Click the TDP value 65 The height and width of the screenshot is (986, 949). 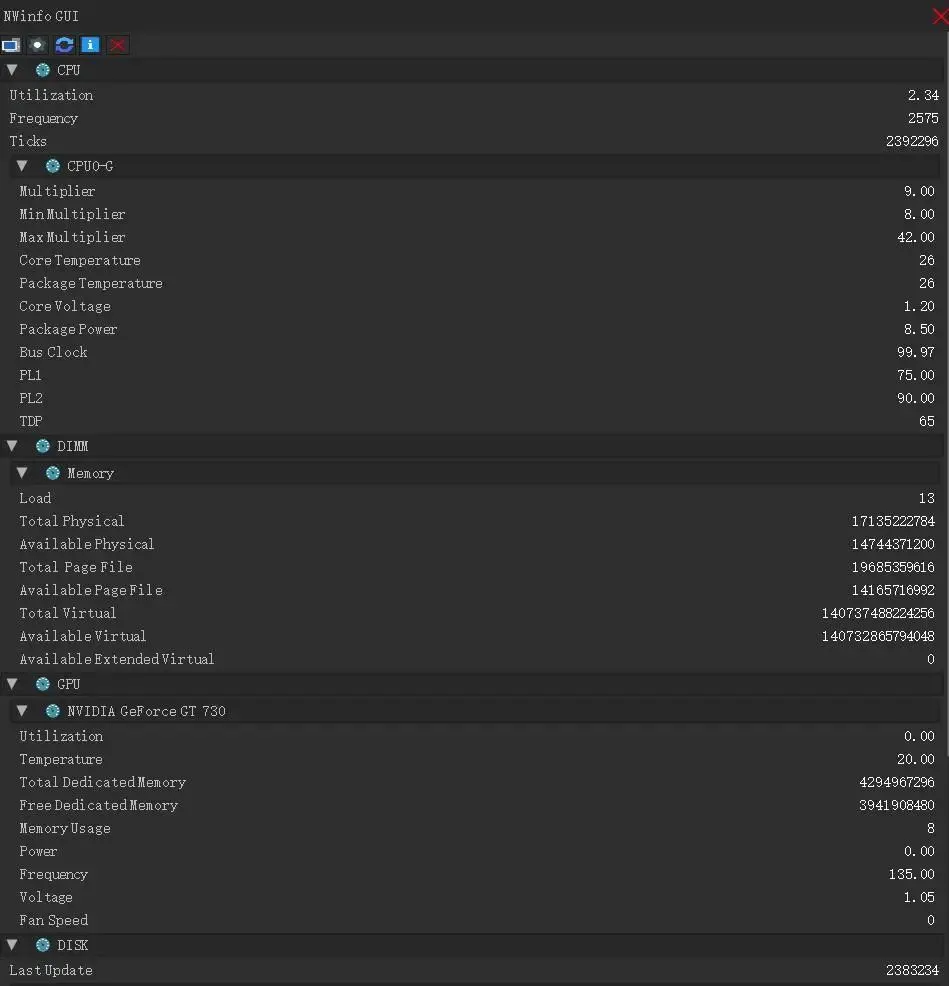(926, 421)
